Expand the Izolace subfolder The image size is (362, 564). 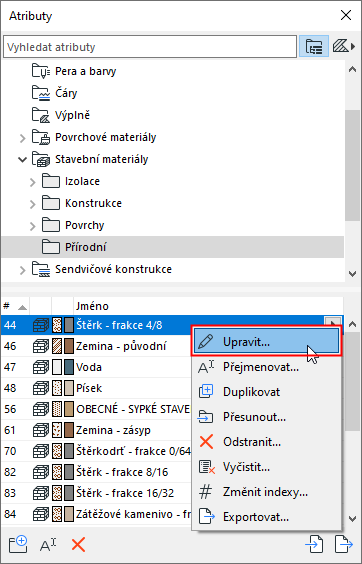point(33,182)
